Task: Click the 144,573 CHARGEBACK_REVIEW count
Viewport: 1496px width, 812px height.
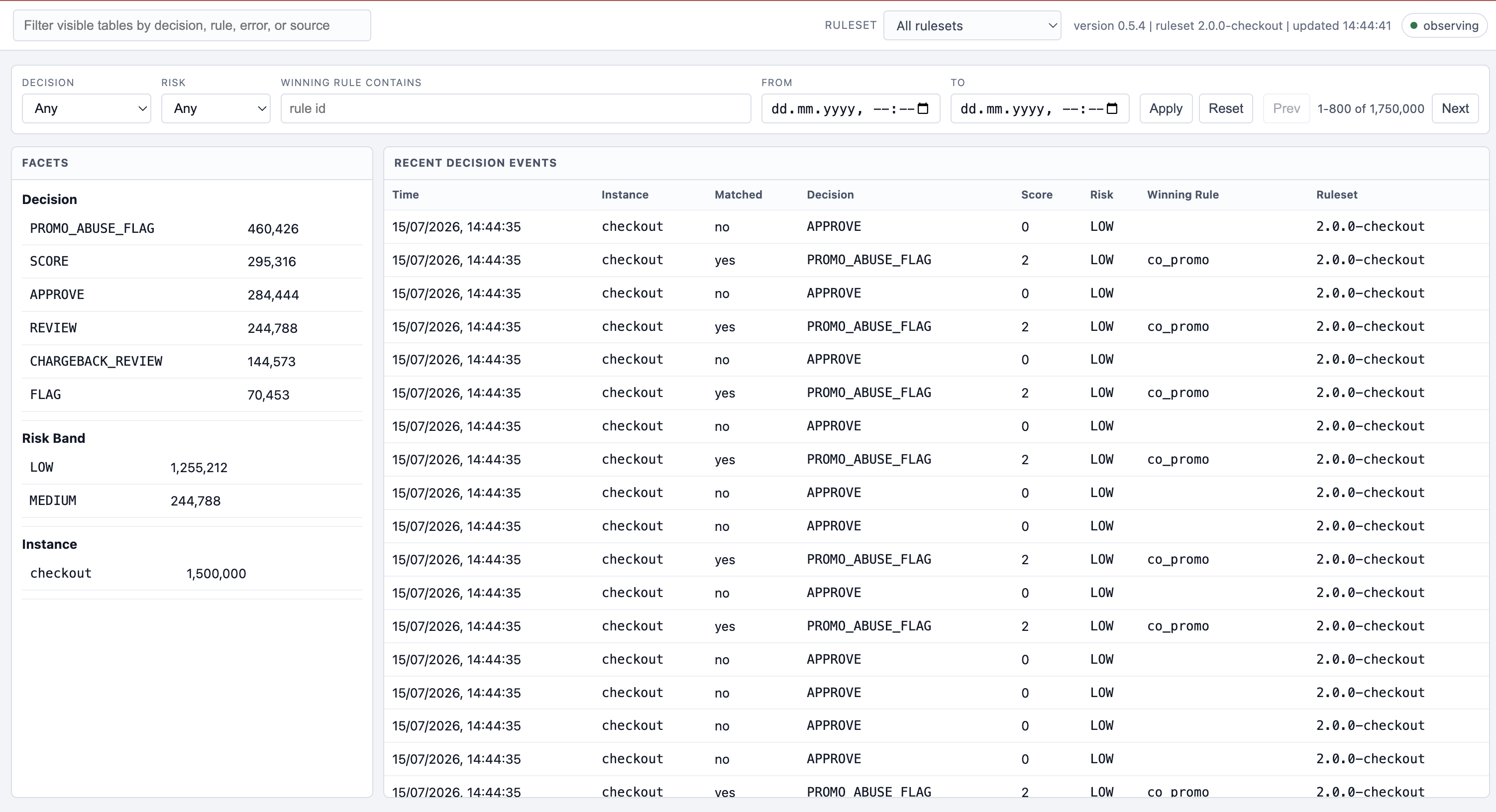Action: click(x=271, y=362)
